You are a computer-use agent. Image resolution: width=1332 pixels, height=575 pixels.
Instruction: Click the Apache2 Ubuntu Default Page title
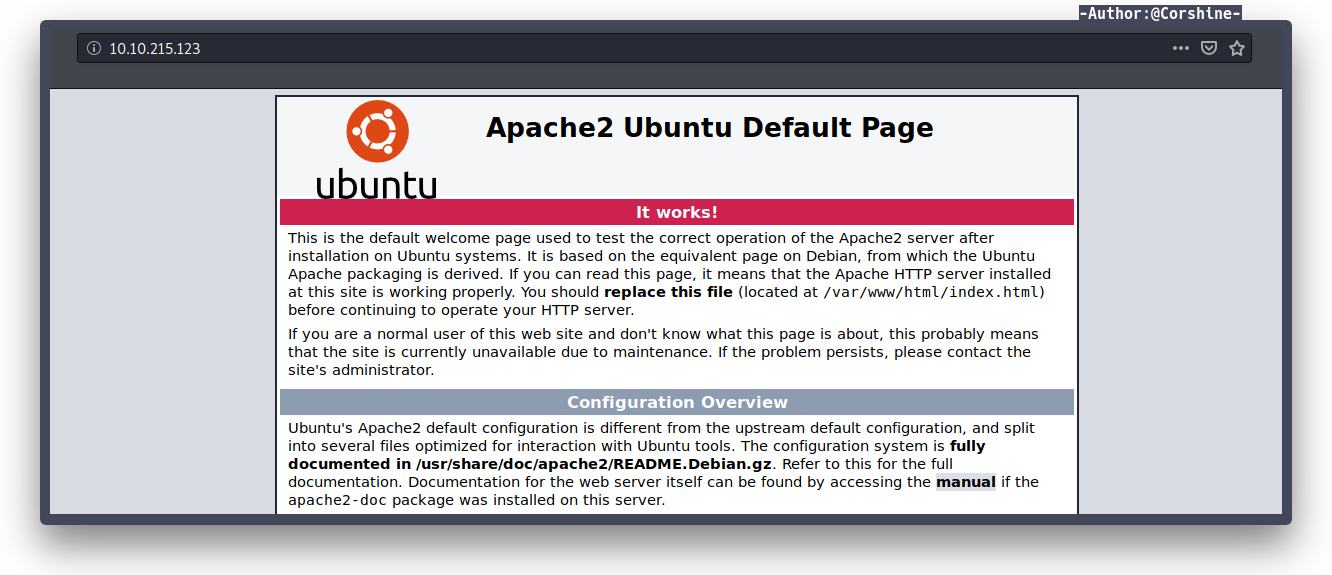pos(709,128)
